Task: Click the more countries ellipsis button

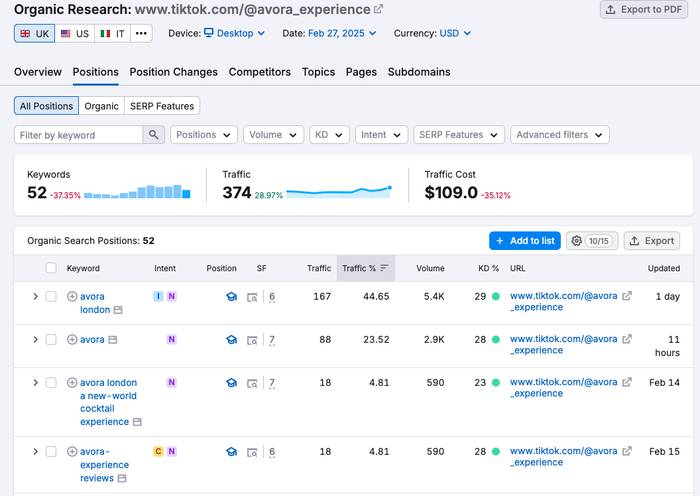Action: pos(141,33)
